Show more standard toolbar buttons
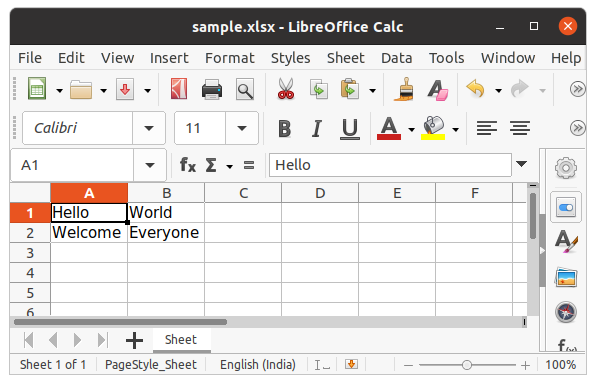 [x=577, y=89]
